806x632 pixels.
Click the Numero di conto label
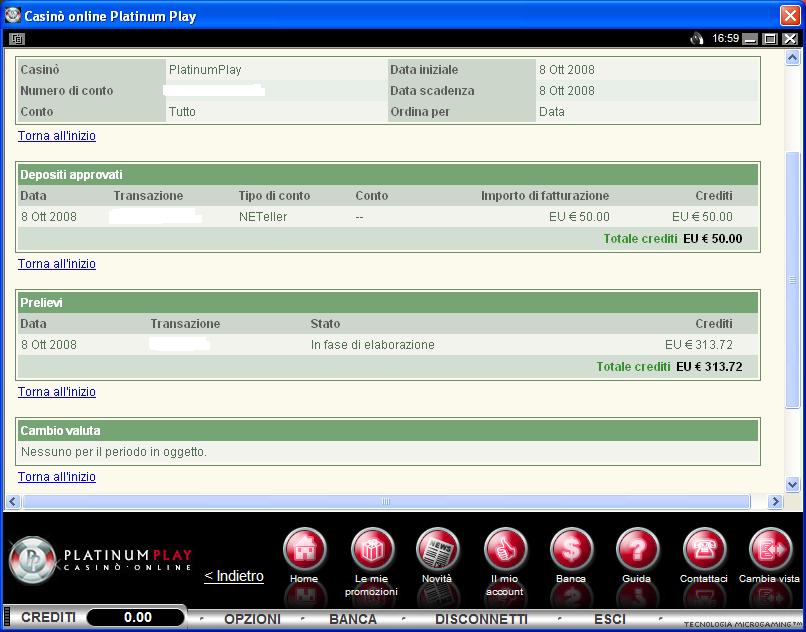click(67, 91)
